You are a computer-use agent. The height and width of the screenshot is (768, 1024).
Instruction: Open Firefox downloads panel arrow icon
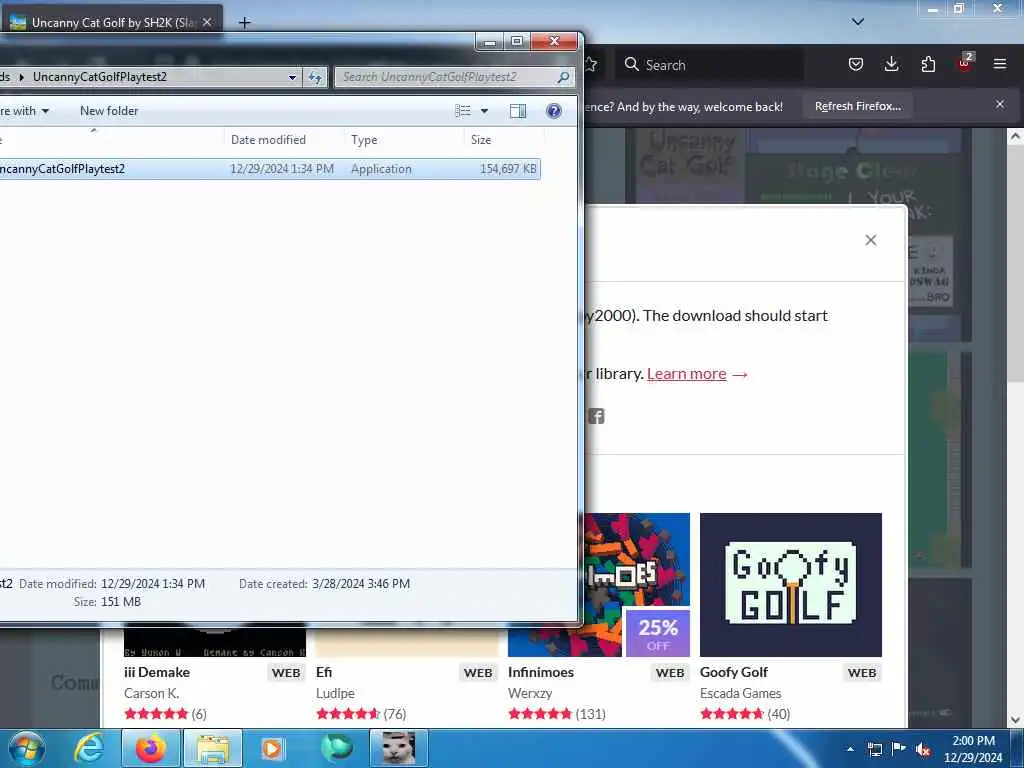click(x=891, y=64)
